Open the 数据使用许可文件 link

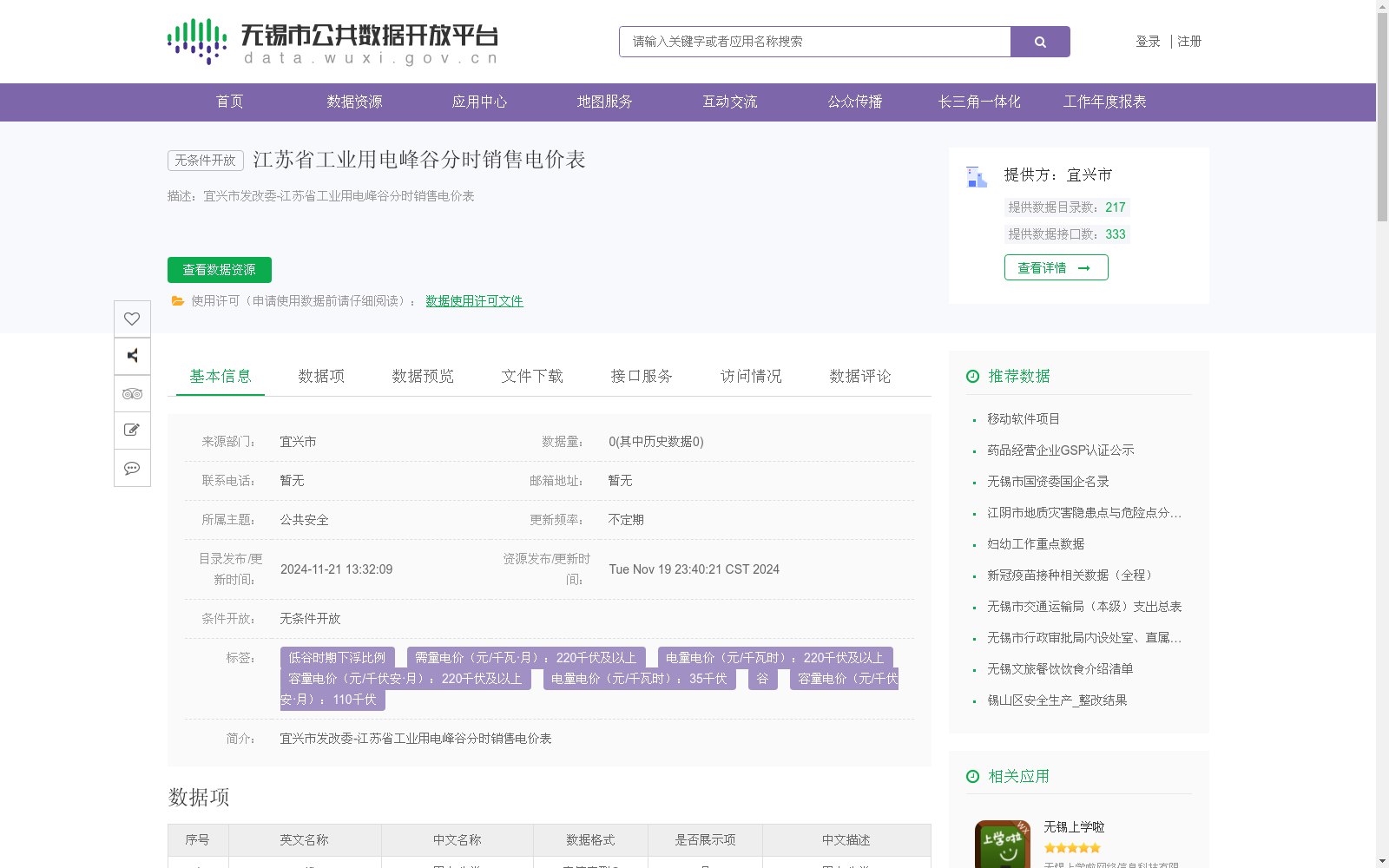point(474,301)
